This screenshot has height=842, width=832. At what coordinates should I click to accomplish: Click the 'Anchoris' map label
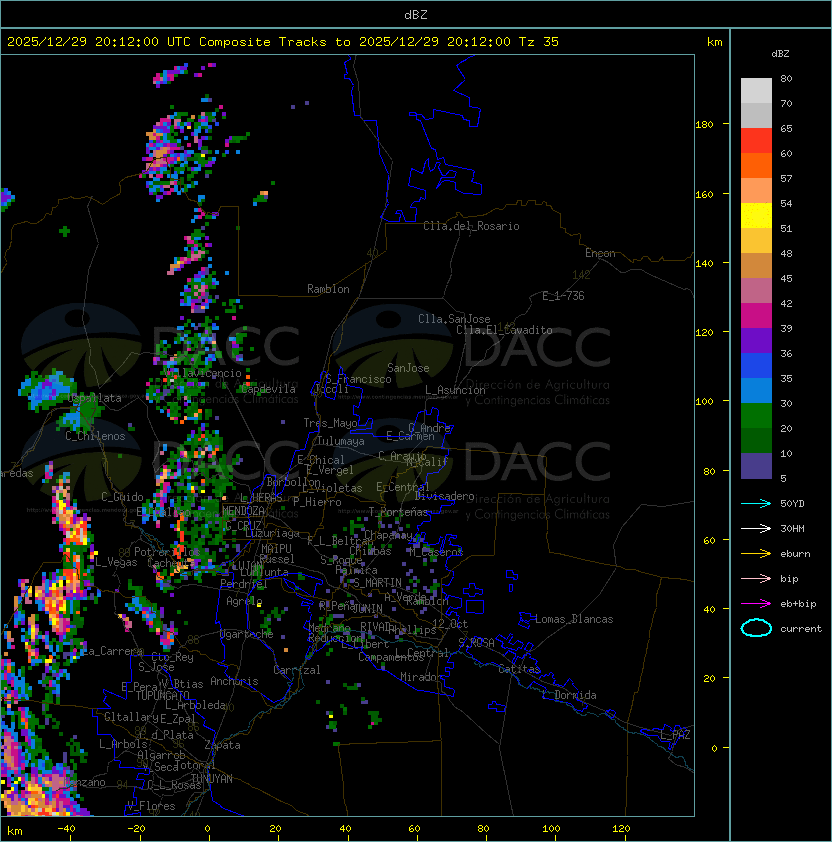click(234, 681)
